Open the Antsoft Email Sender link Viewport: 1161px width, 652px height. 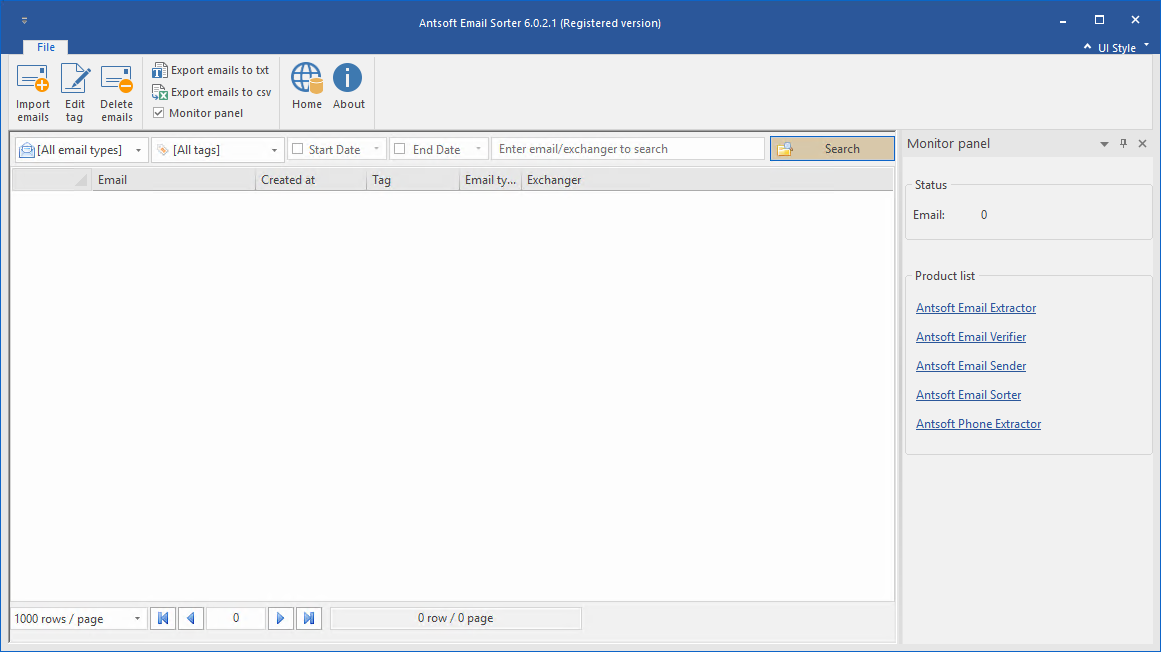pyautogui.click(x=971, y=366)
